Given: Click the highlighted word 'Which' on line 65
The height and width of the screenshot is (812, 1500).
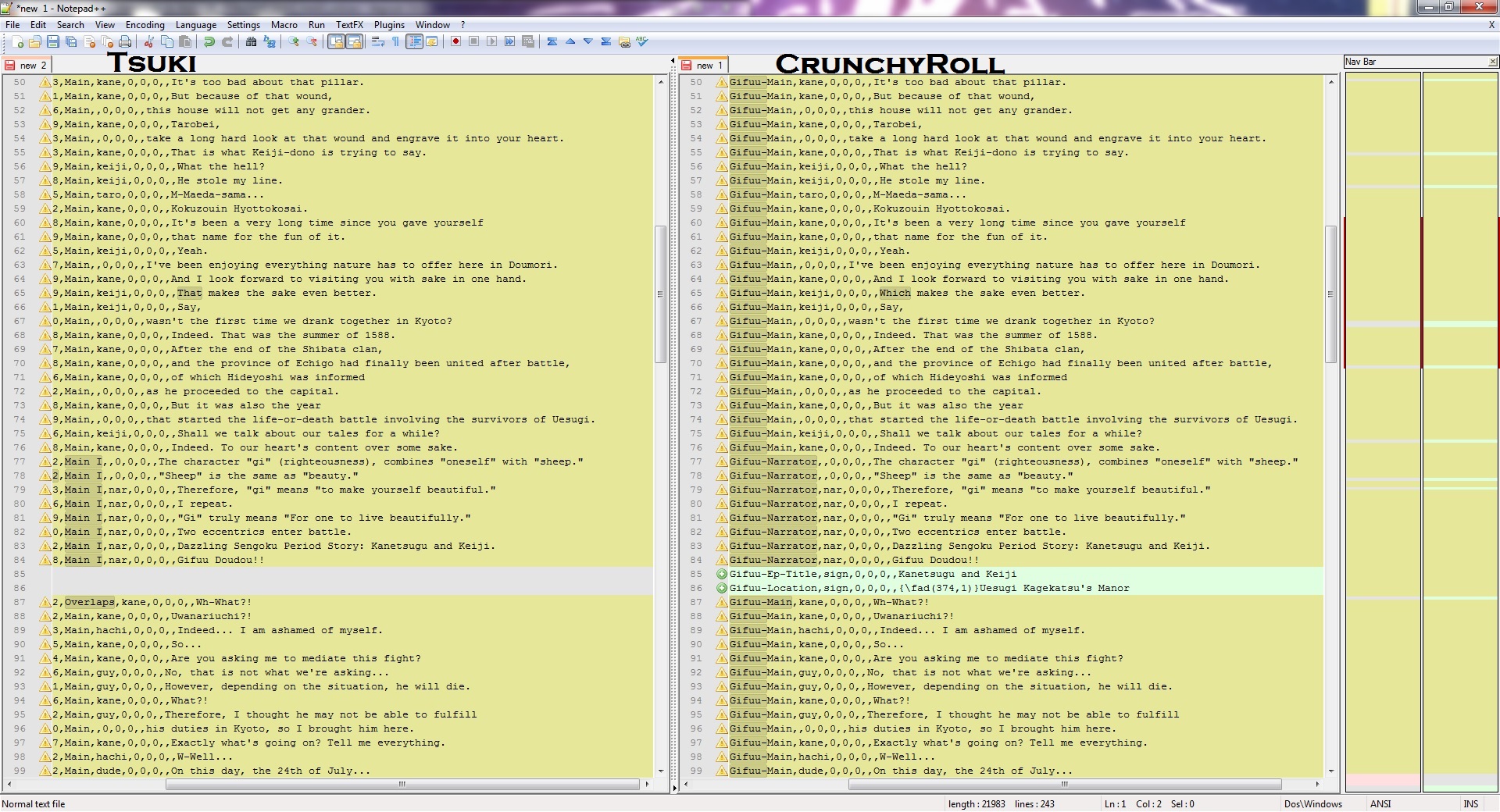Looking at the screenshot, I should [895, 293].
